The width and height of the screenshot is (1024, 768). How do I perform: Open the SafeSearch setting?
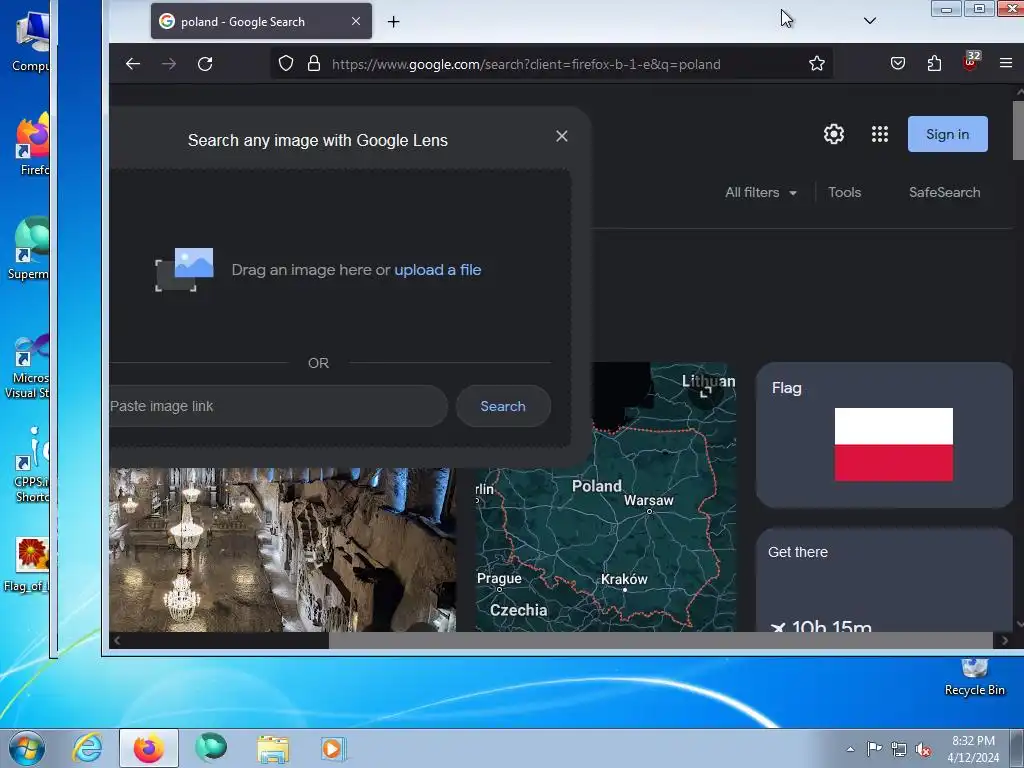[944, 193]
